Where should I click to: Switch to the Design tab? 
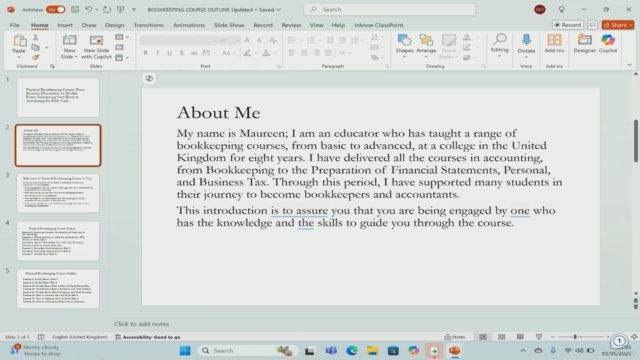[x=115, y=25]
